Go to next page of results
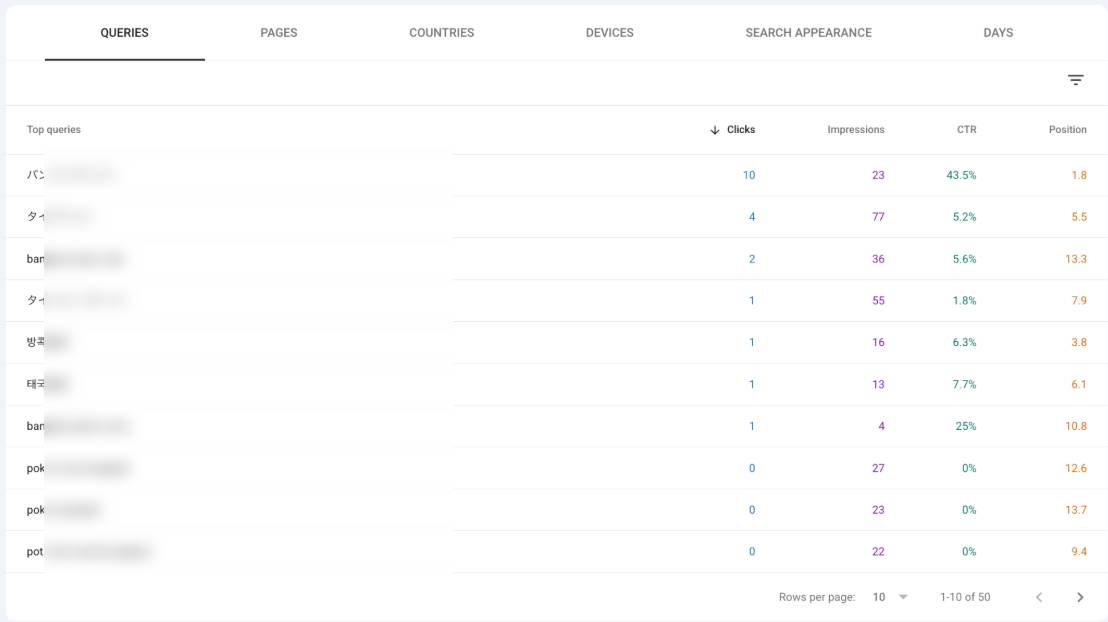 click(1080, 597)
